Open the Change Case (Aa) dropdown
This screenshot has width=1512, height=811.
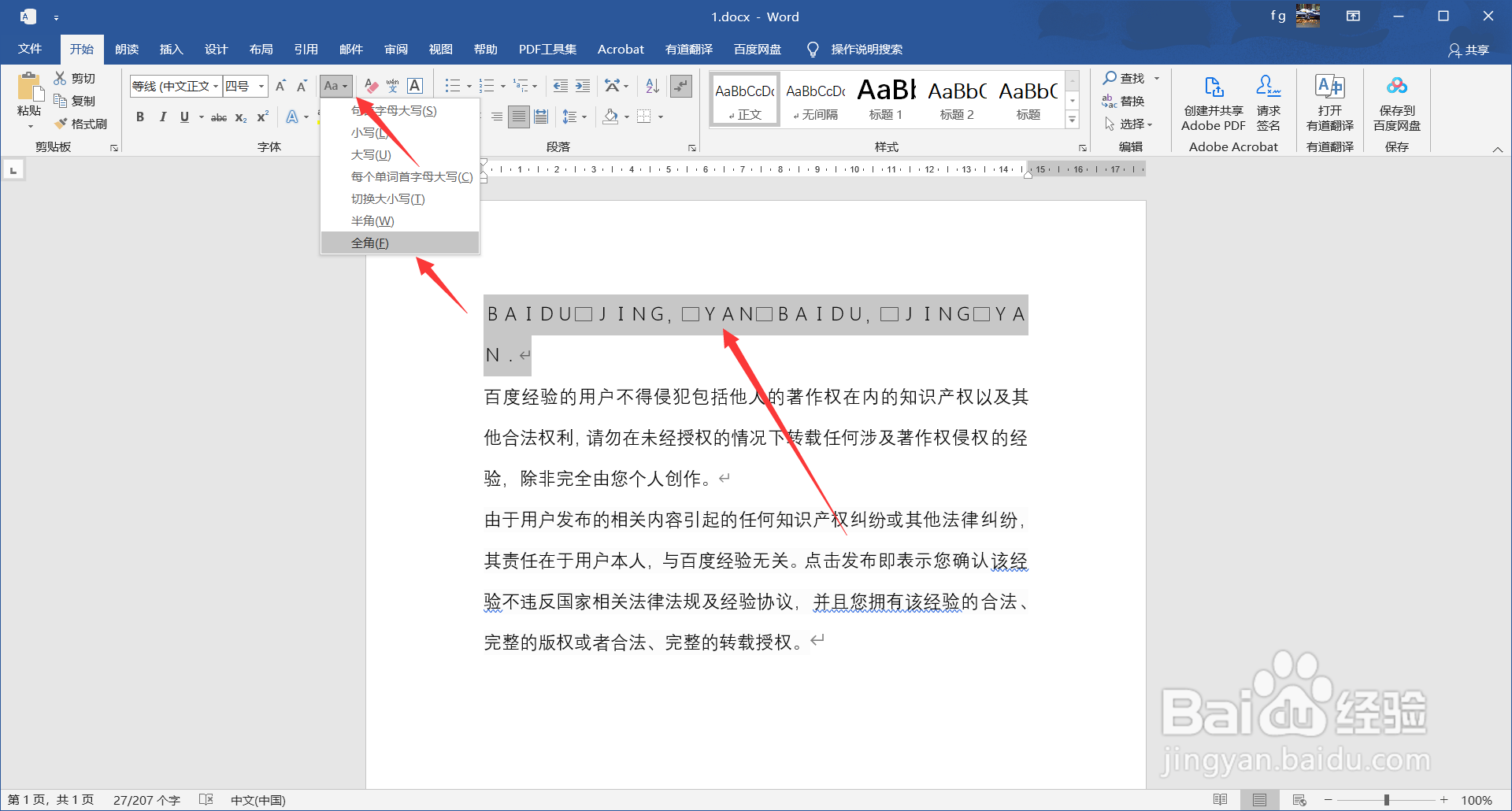pos(335,86)
